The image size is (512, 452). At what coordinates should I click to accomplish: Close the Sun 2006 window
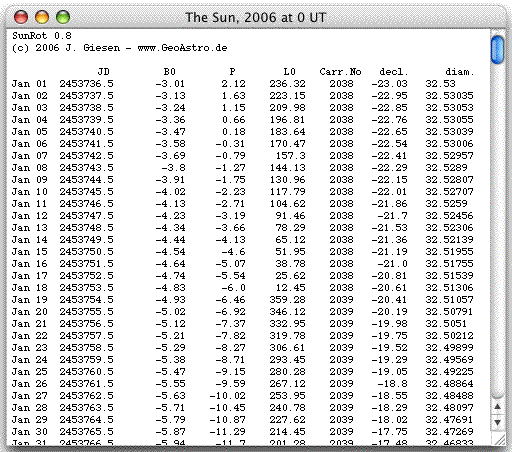[x=21, y=17]
